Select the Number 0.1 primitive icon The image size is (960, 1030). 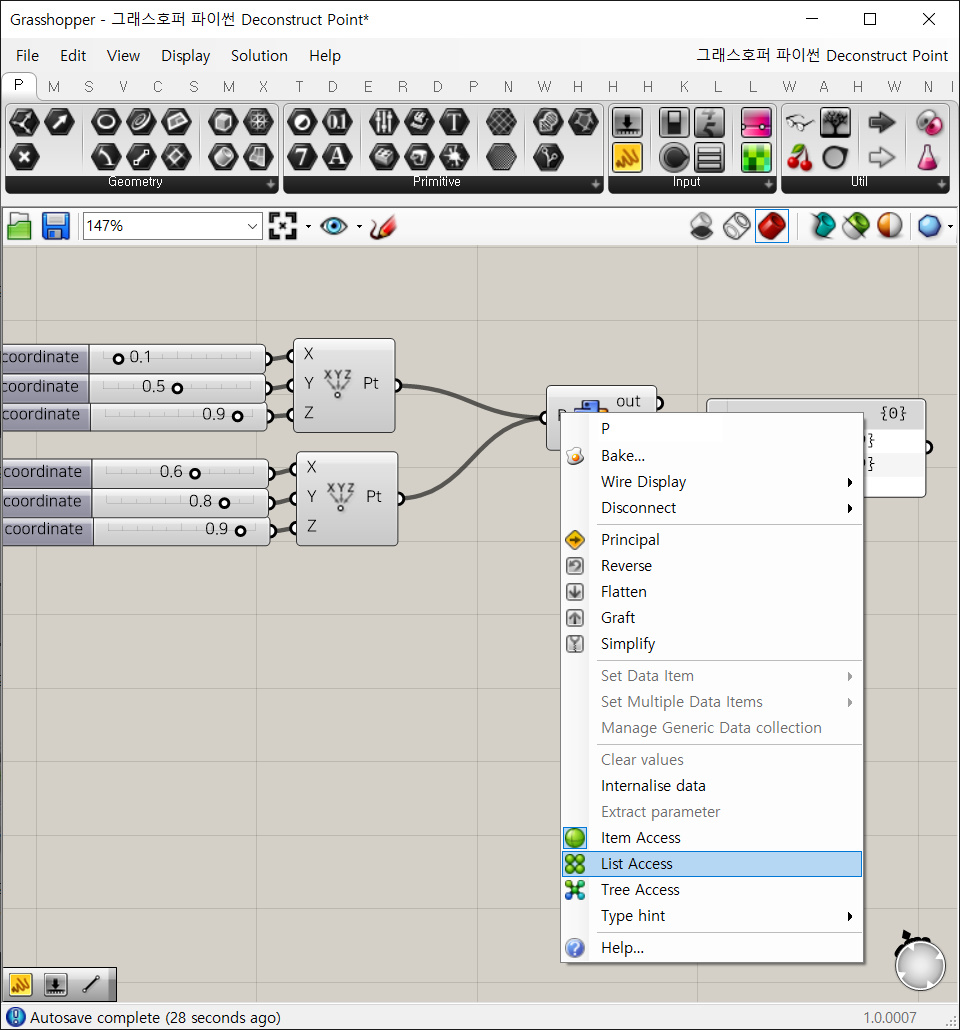coord(338,122)
